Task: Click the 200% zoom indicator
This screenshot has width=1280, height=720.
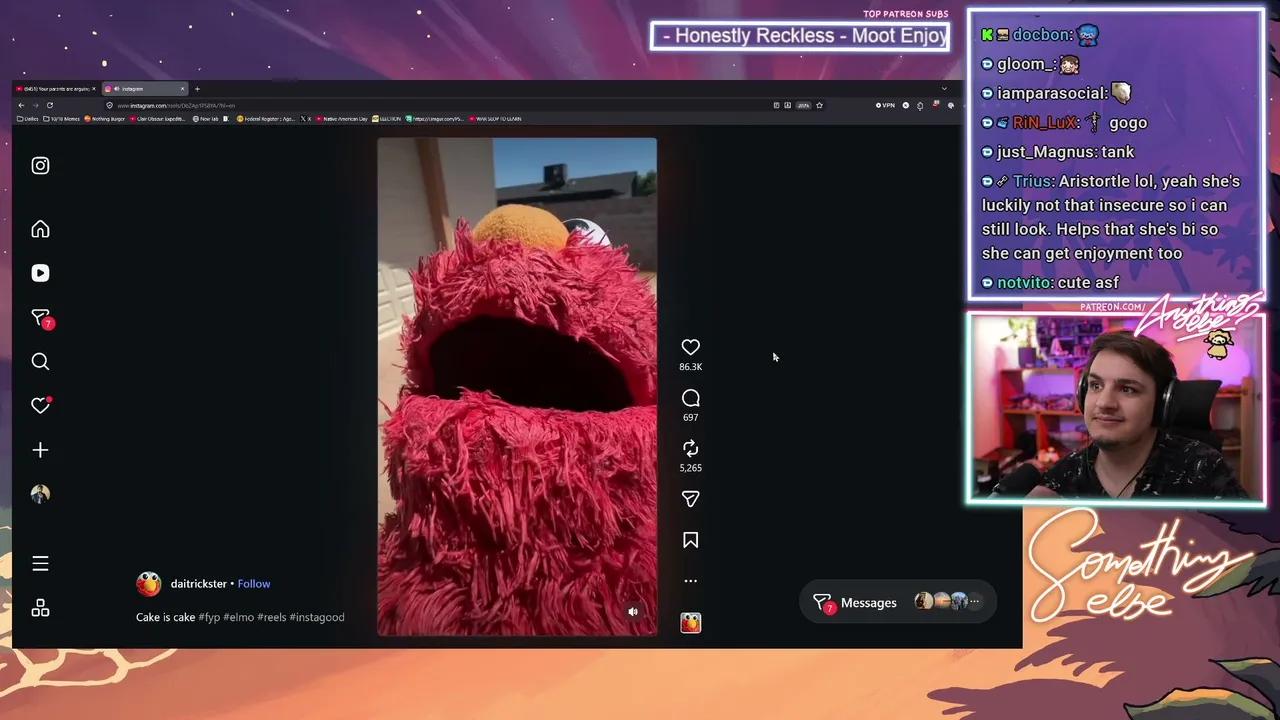Action: pyautogui.click(x=803, y=105)
